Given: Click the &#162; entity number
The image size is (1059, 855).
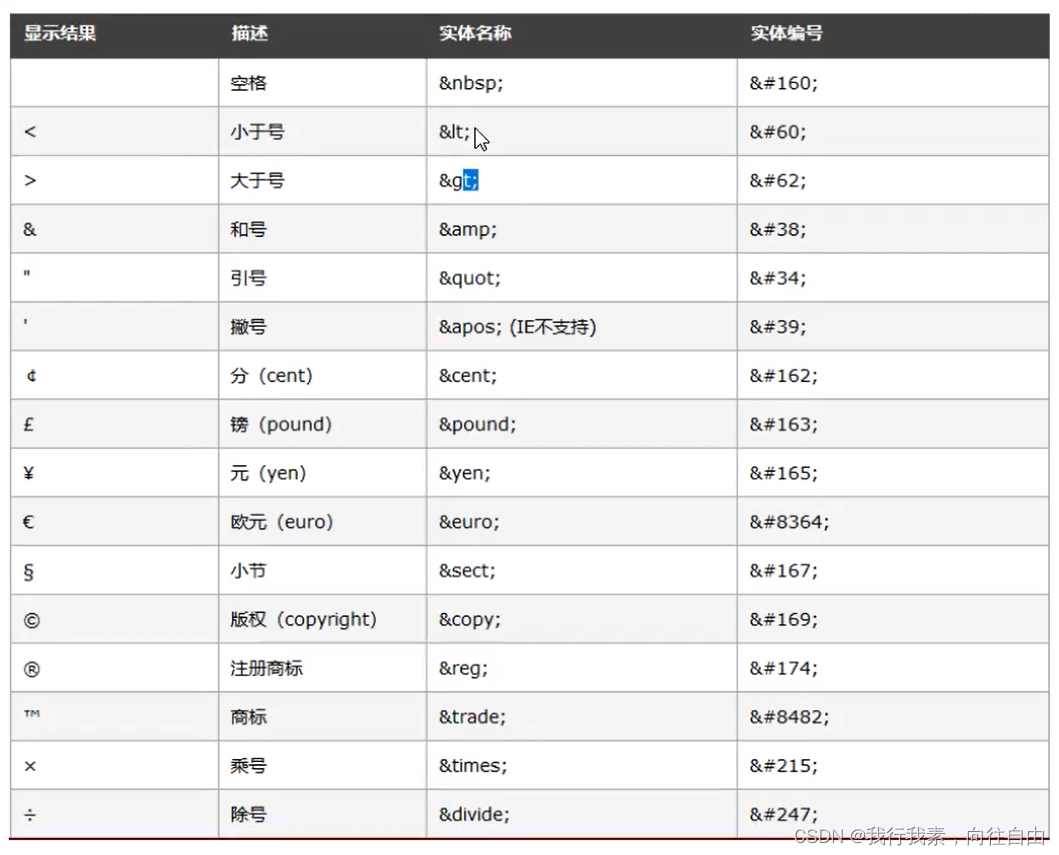Looking at the screenshot, I should click(x=783, y=375).
